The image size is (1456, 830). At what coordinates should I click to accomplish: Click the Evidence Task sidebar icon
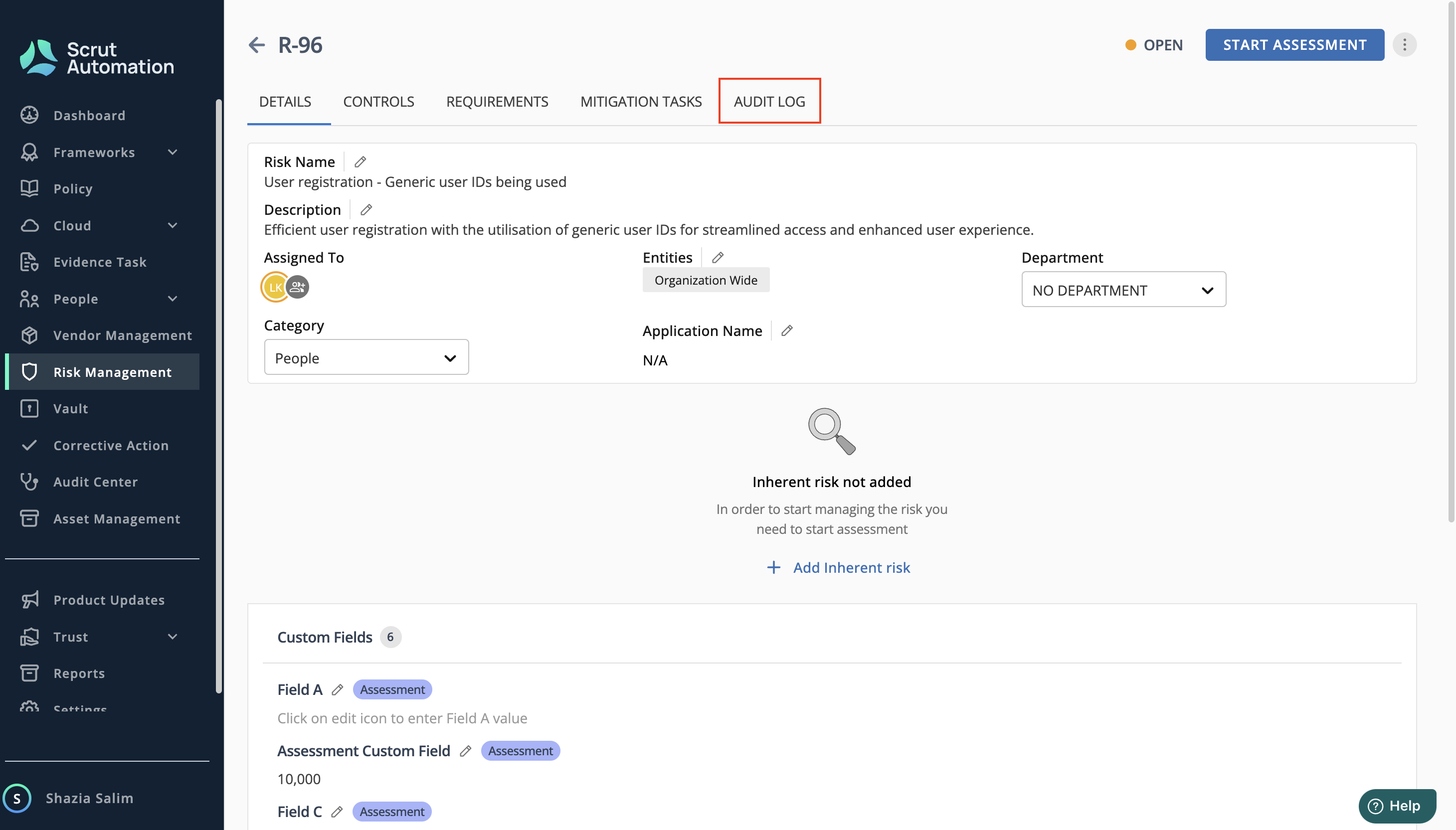click(x=29, y=262)
